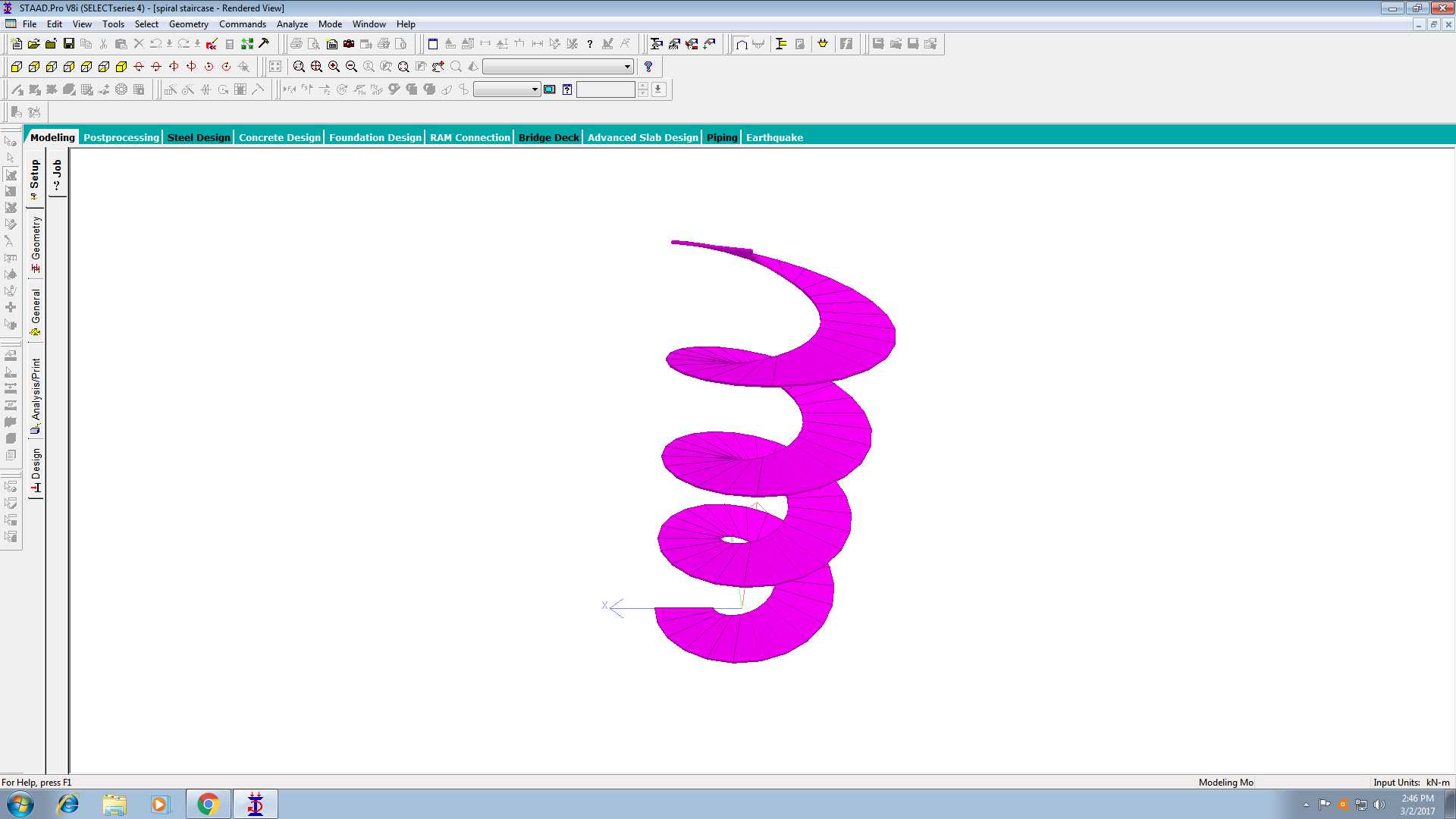
Task: Open a file with the Open icon
Action: 33,44
